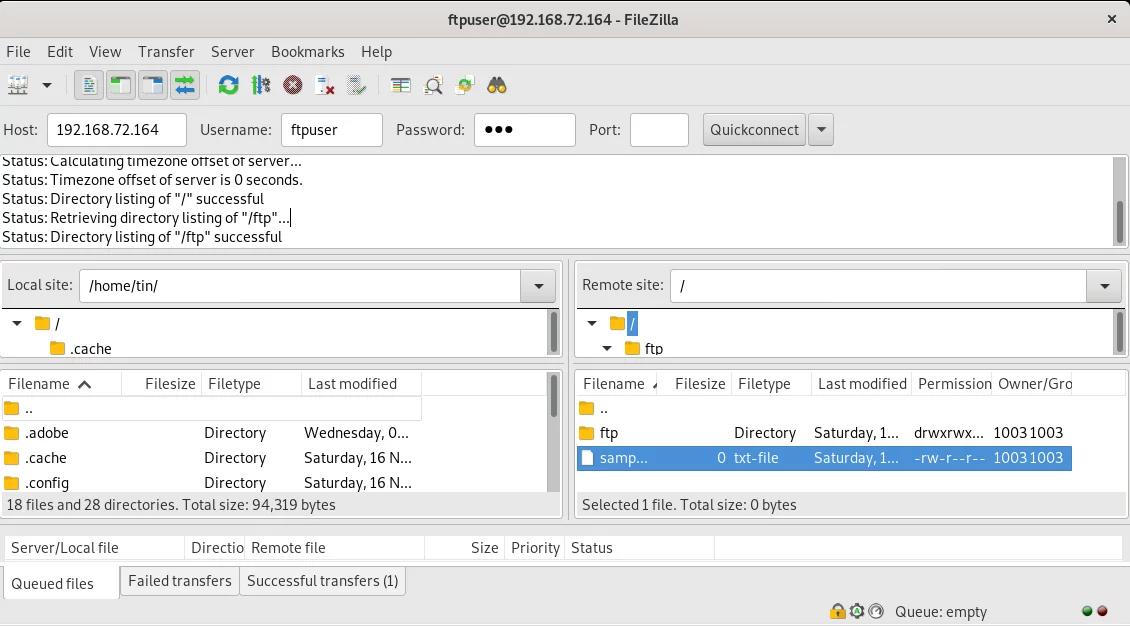
Task: Close the FileZilla window
Action: 1111,19
